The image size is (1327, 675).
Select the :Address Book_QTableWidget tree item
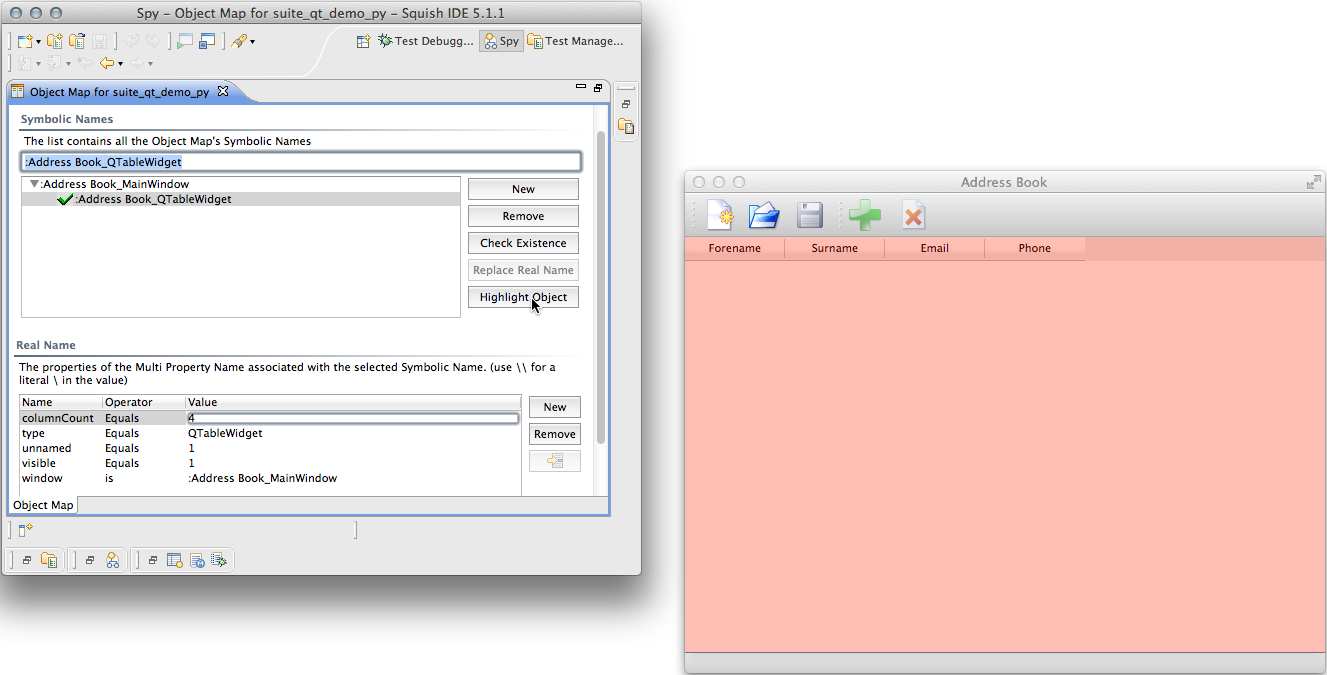point(154,199)
